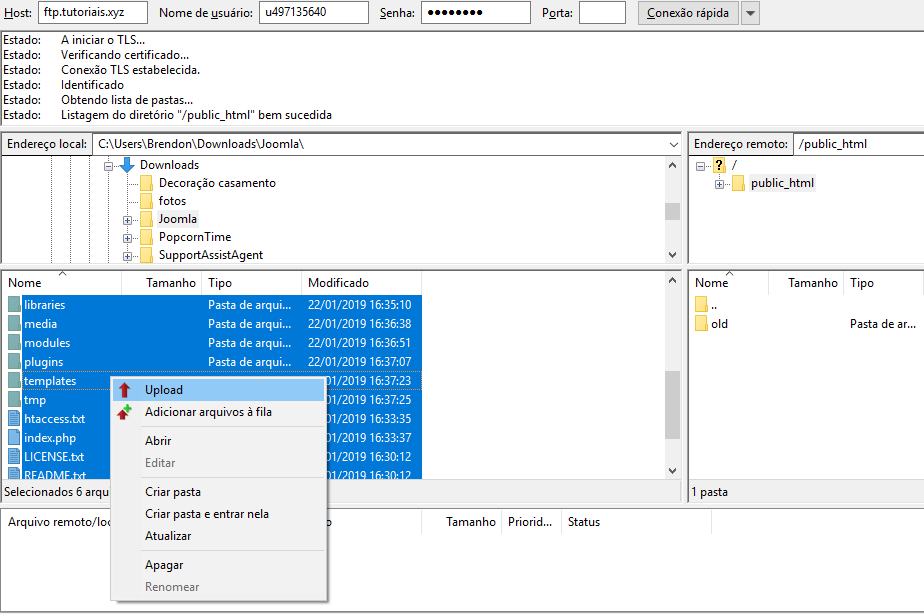Viewport: 924px width, 614px height.
Task: Click the htaccess.txt file icon
Action: pyautogui.click(x=15, y=419)
